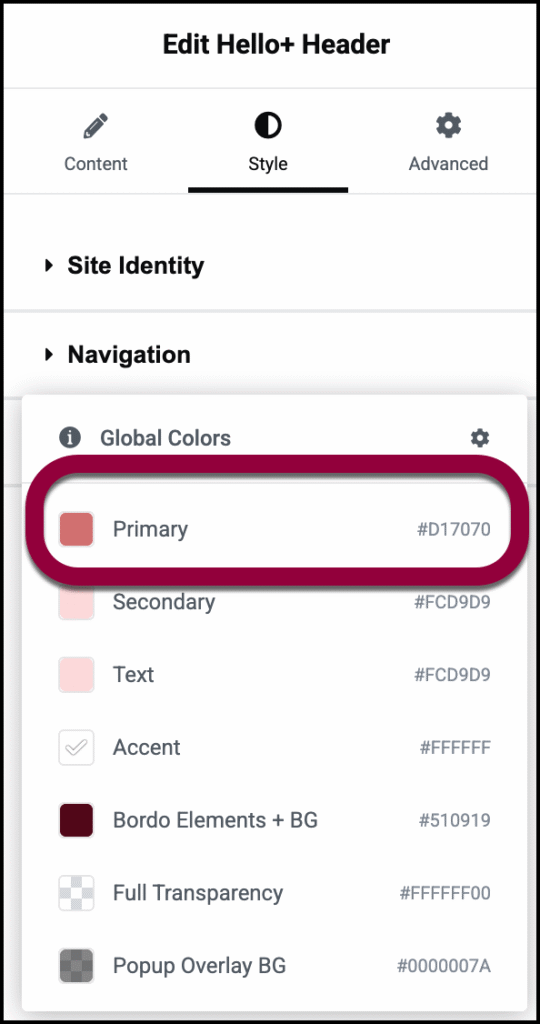The height and width of the screenshot is (1024, 540).
Task: Select the Text color swatch
Action: click(76, 675)
